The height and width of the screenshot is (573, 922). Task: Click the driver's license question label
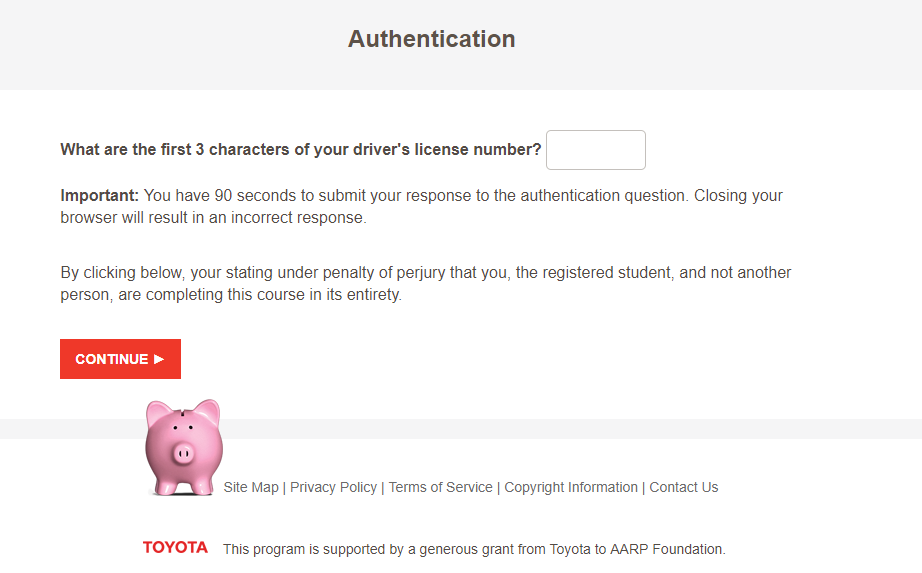coord(300,150)
